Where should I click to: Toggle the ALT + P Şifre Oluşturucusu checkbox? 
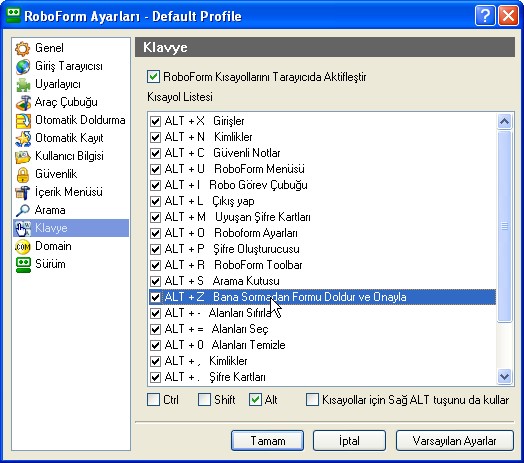pos(155,249)
